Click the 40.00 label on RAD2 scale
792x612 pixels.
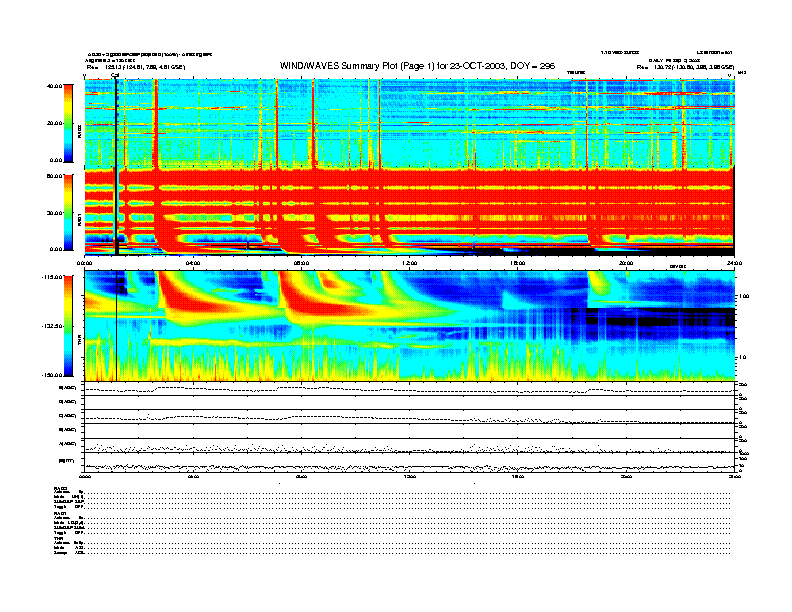point(55,86)
